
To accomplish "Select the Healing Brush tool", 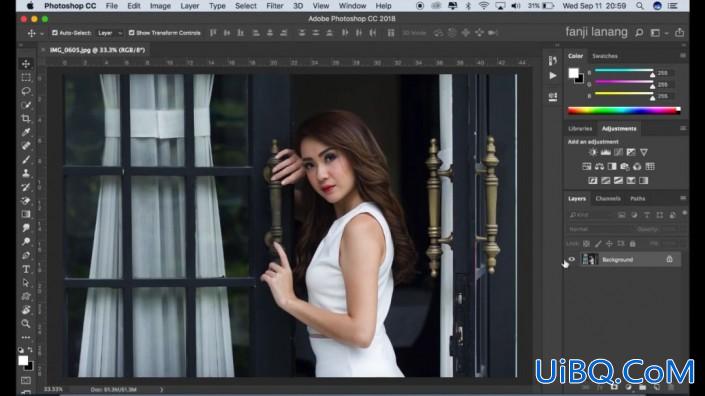I will pos(26,146).
